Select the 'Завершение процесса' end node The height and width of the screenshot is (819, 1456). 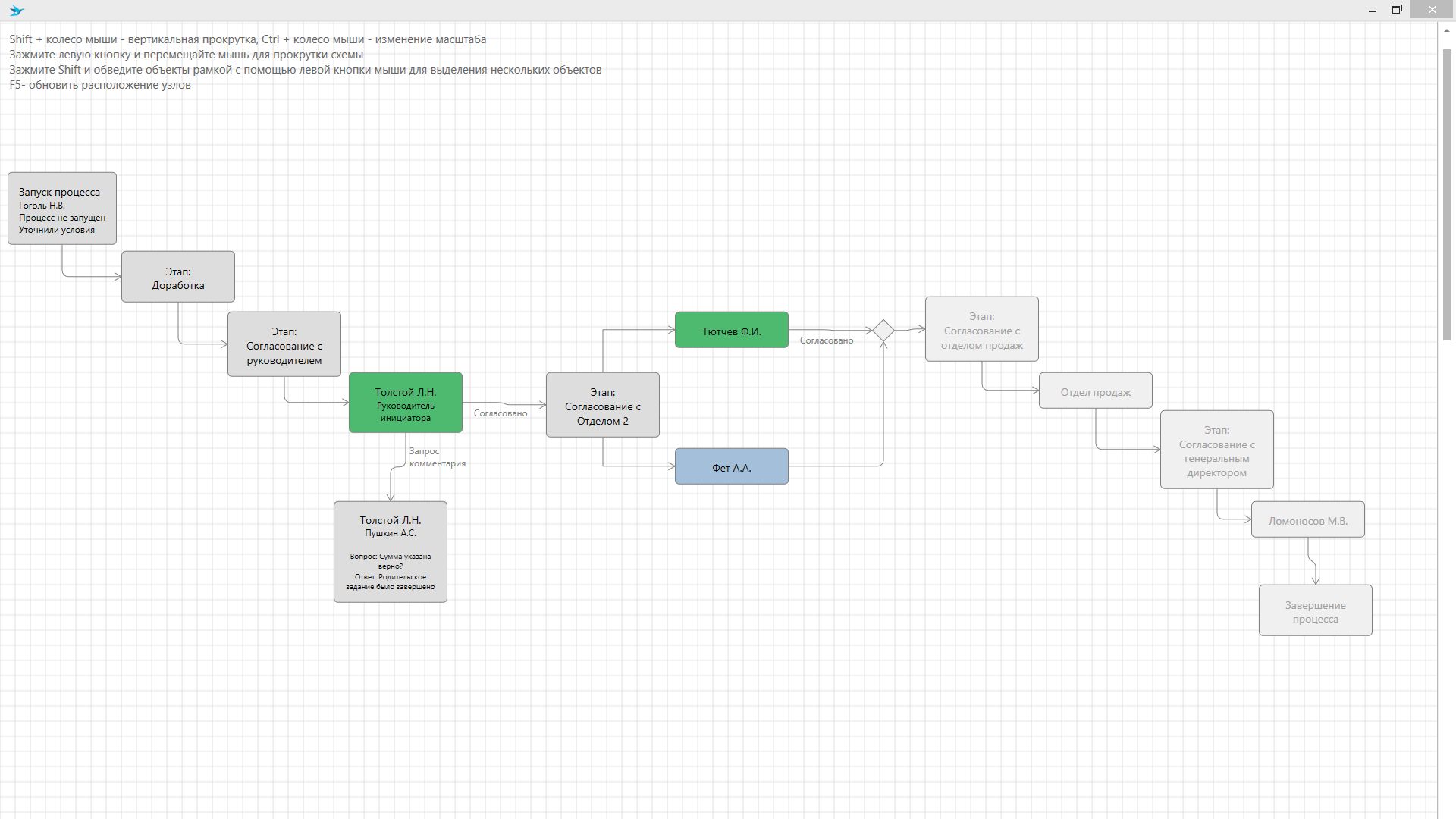click(1316, 610)
